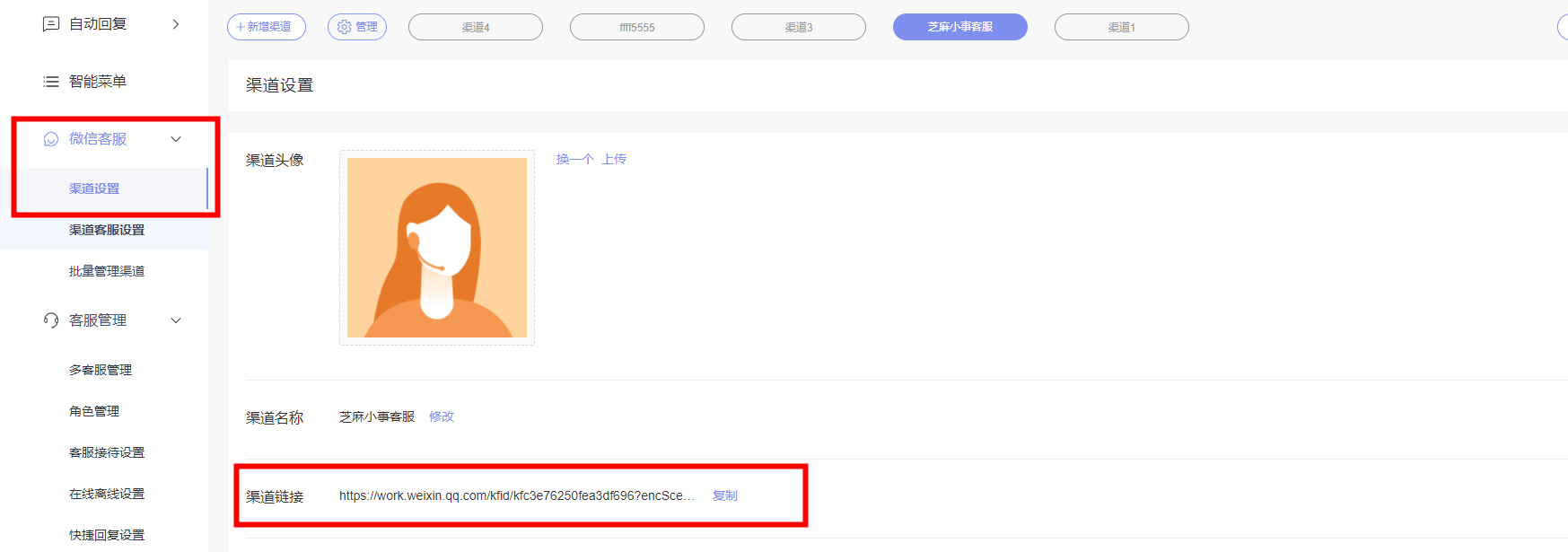This screenshot has height=552, width=1568.
Task: Open 渠道客服设置 in the sidebar
Action: 104,230
